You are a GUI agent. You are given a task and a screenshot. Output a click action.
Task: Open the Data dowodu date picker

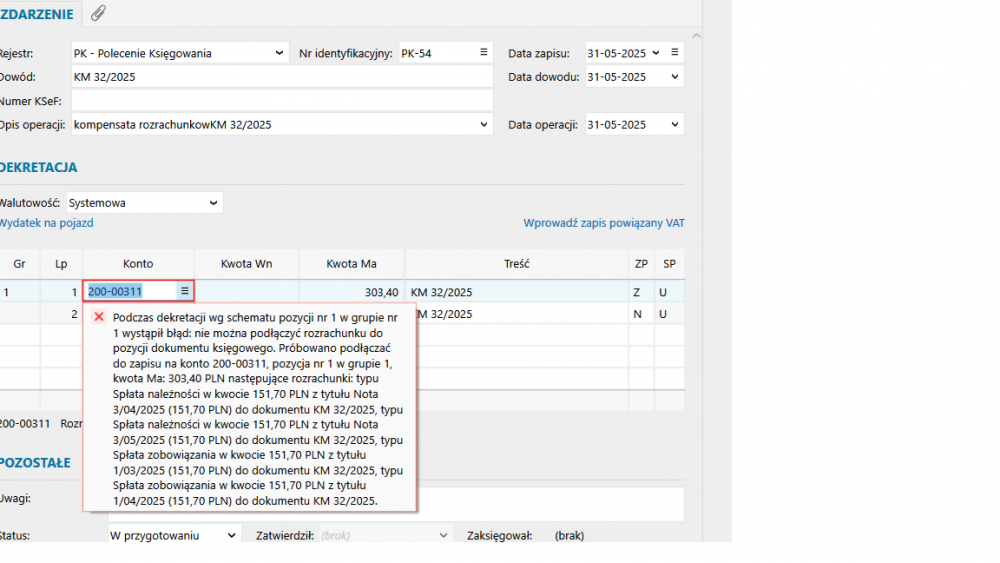[x=675, y=77]
